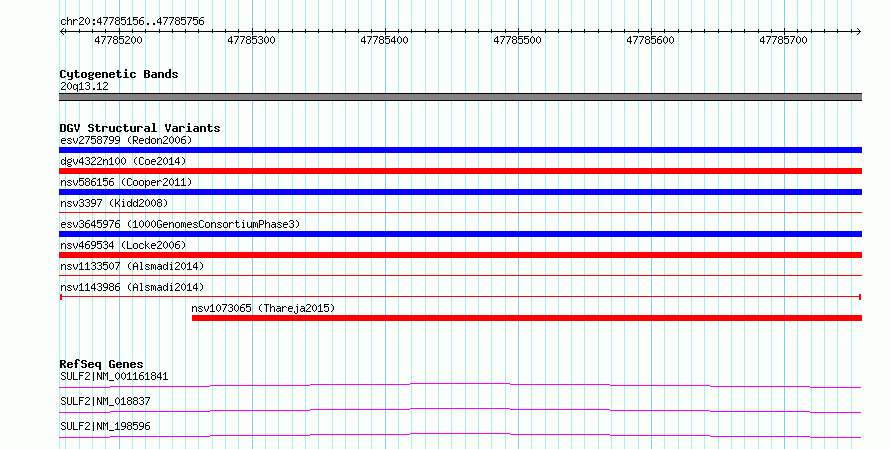Click the 20q13.12 band label
Image resolution: width=890 pixels, height=449 pixels.
(x=84, y=86)
